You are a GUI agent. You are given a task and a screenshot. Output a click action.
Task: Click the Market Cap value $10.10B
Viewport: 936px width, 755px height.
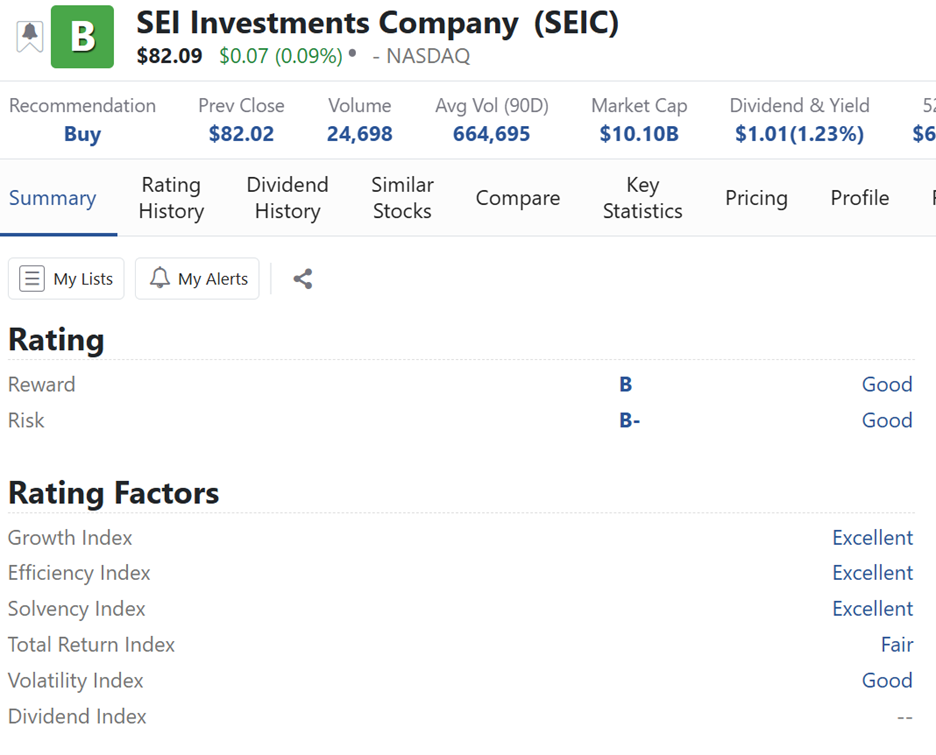(x=639, y=134)
